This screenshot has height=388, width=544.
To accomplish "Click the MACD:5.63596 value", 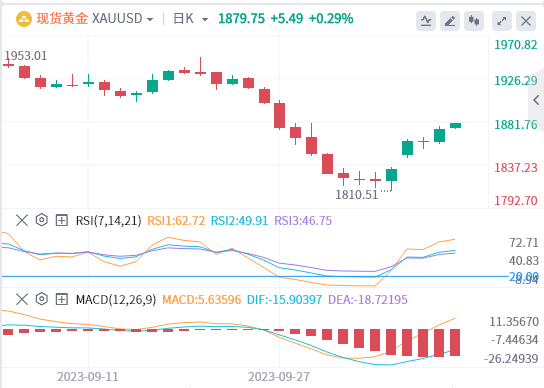I will 202,300.
